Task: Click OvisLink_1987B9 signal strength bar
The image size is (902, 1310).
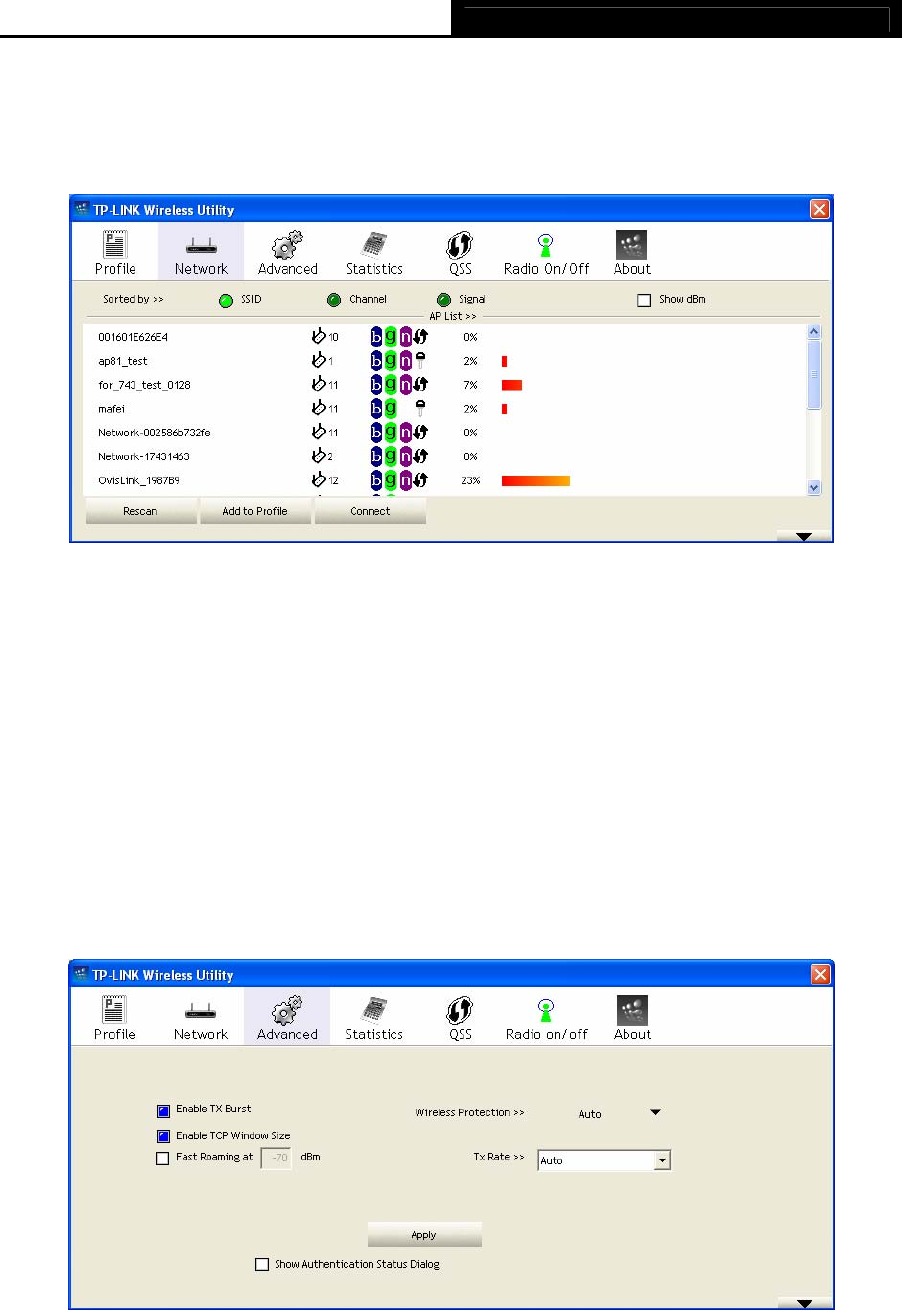Action: click(536, 481)
